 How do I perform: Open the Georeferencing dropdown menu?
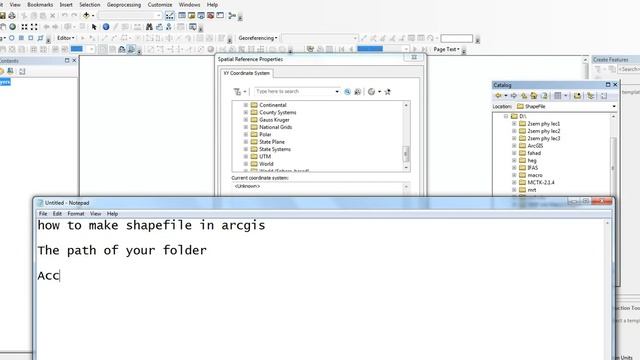pos(258,38)
